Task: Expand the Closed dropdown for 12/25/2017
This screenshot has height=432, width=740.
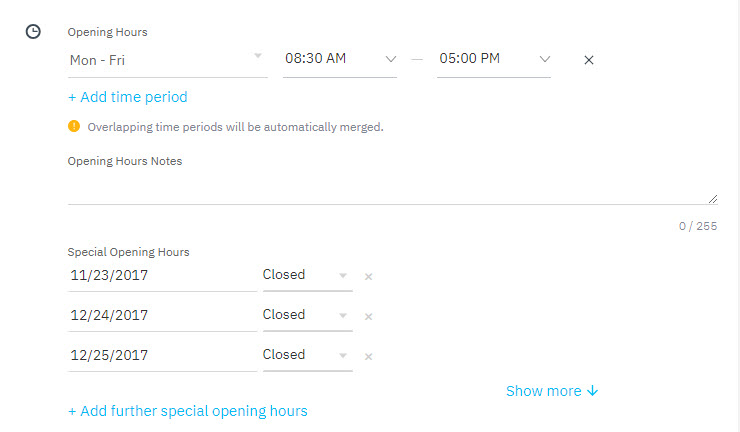Action: pyautogui.click(x=308, y=355)
